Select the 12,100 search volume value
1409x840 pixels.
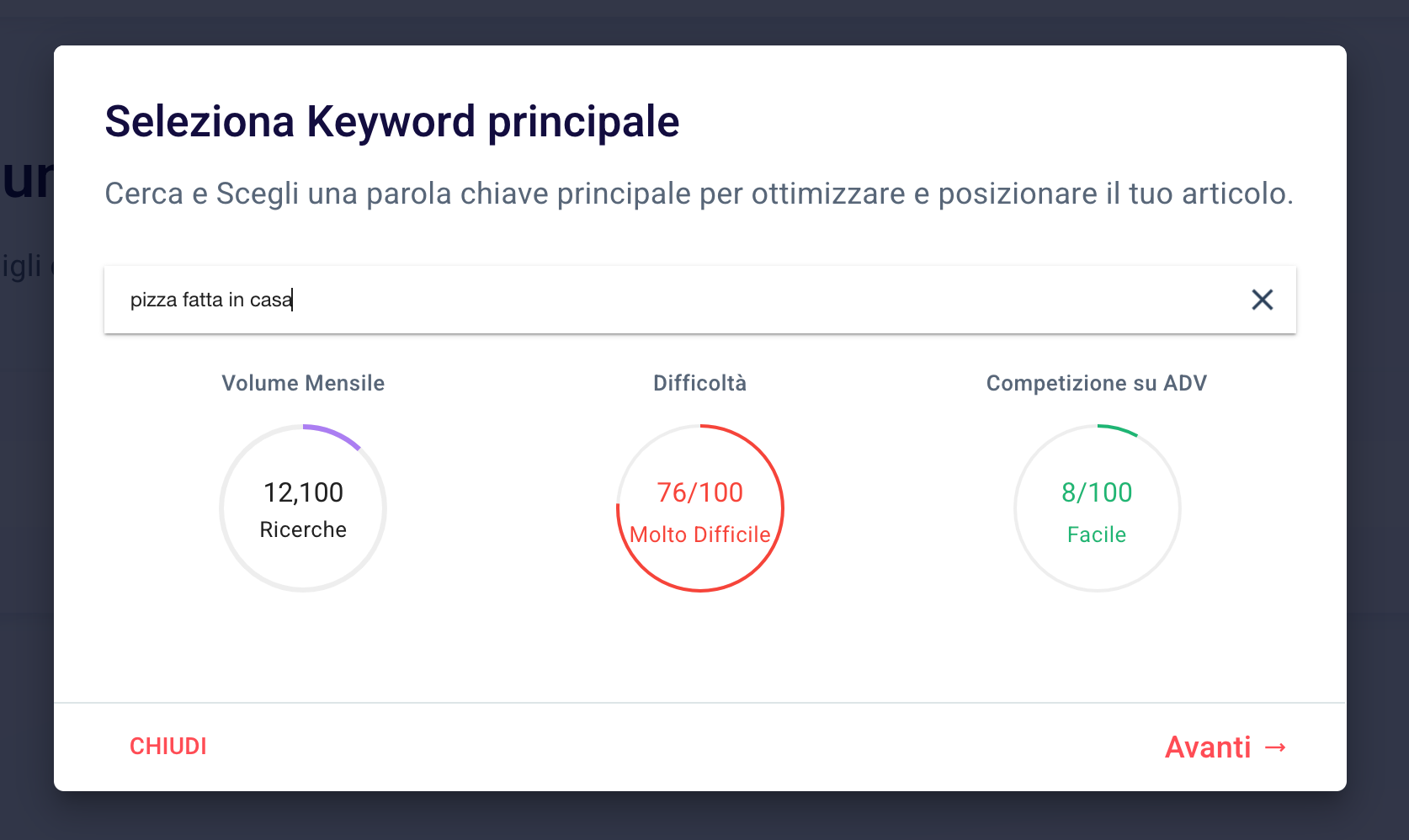pyautogui.click(x=303, y=492)
